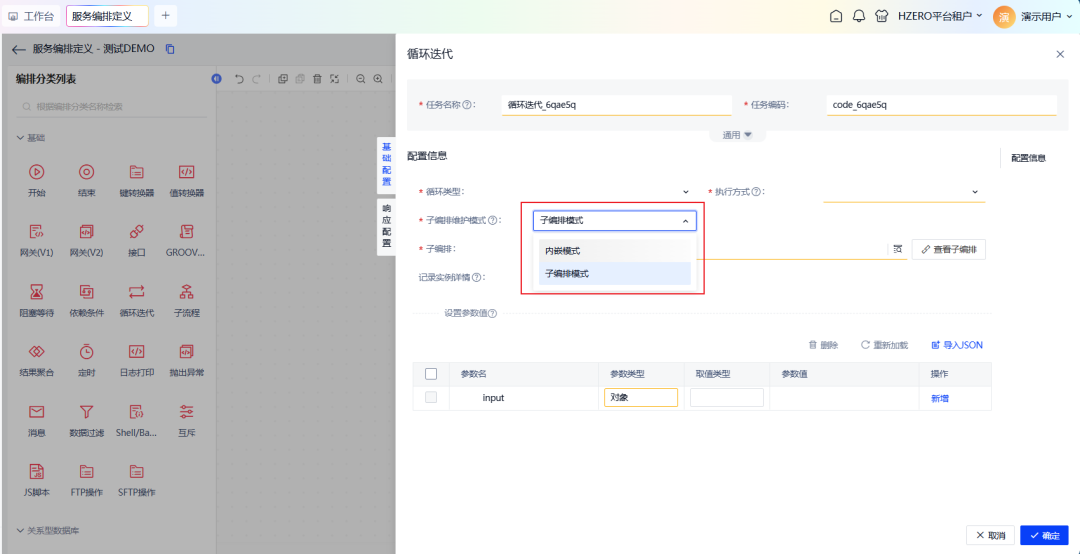This screenshot has width=1080, height=554.
Task: Click the 数据过滤 funnel icon
Action: pyautogui.click(x=87, y=411)
